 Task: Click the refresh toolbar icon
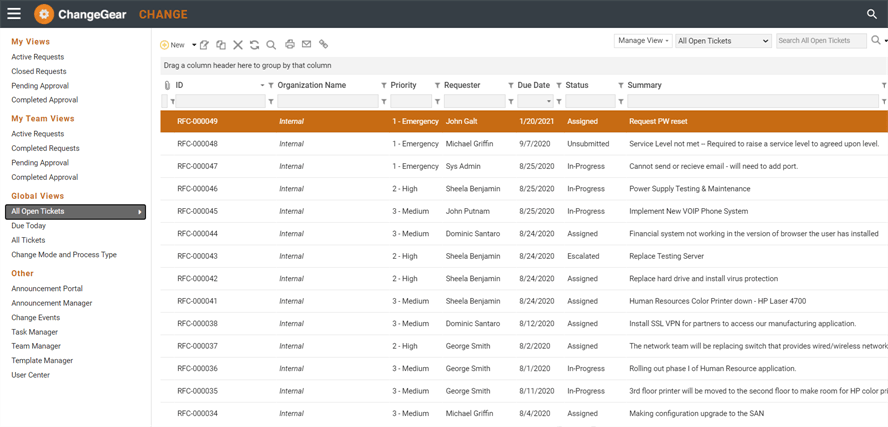[254, 45]
